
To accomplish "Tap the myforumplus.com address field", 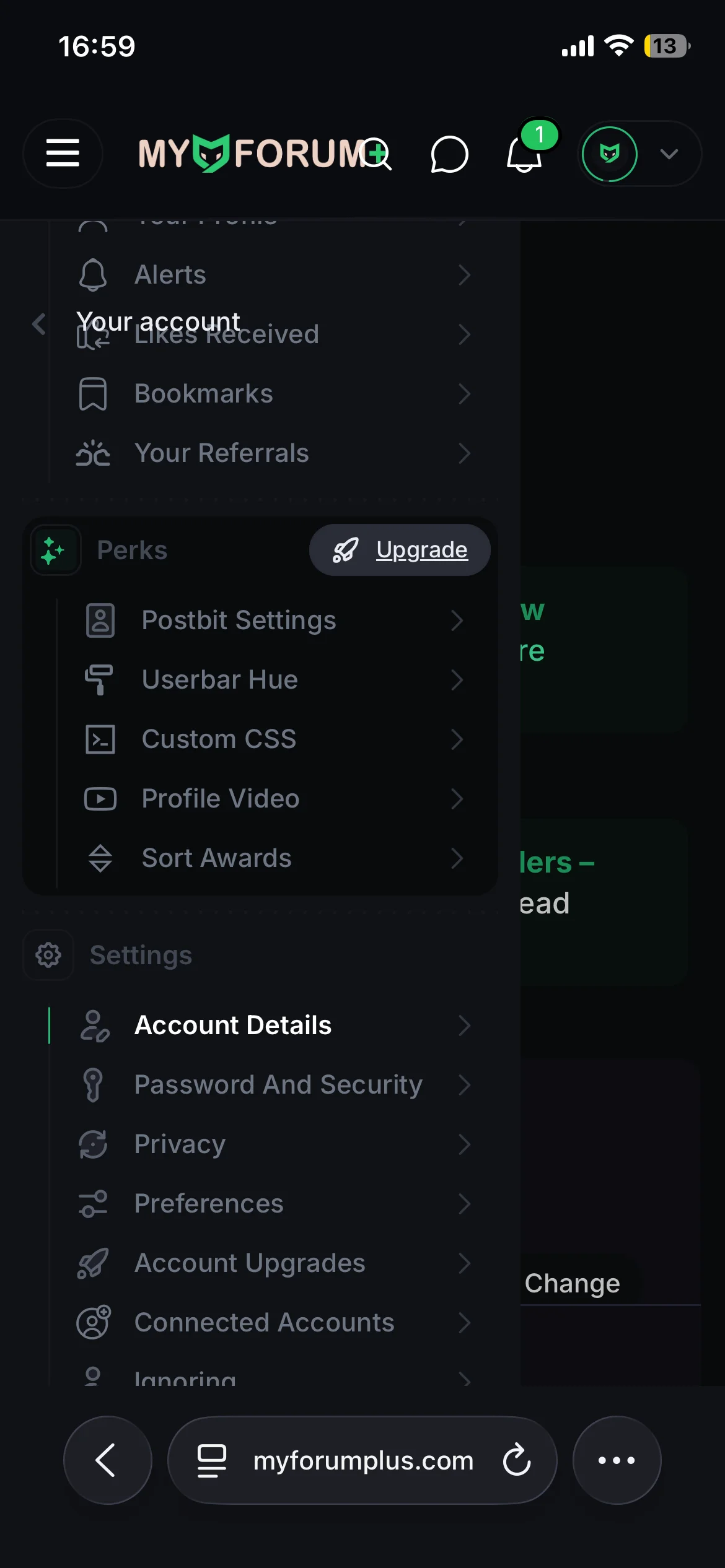I will coord(363,1460).
